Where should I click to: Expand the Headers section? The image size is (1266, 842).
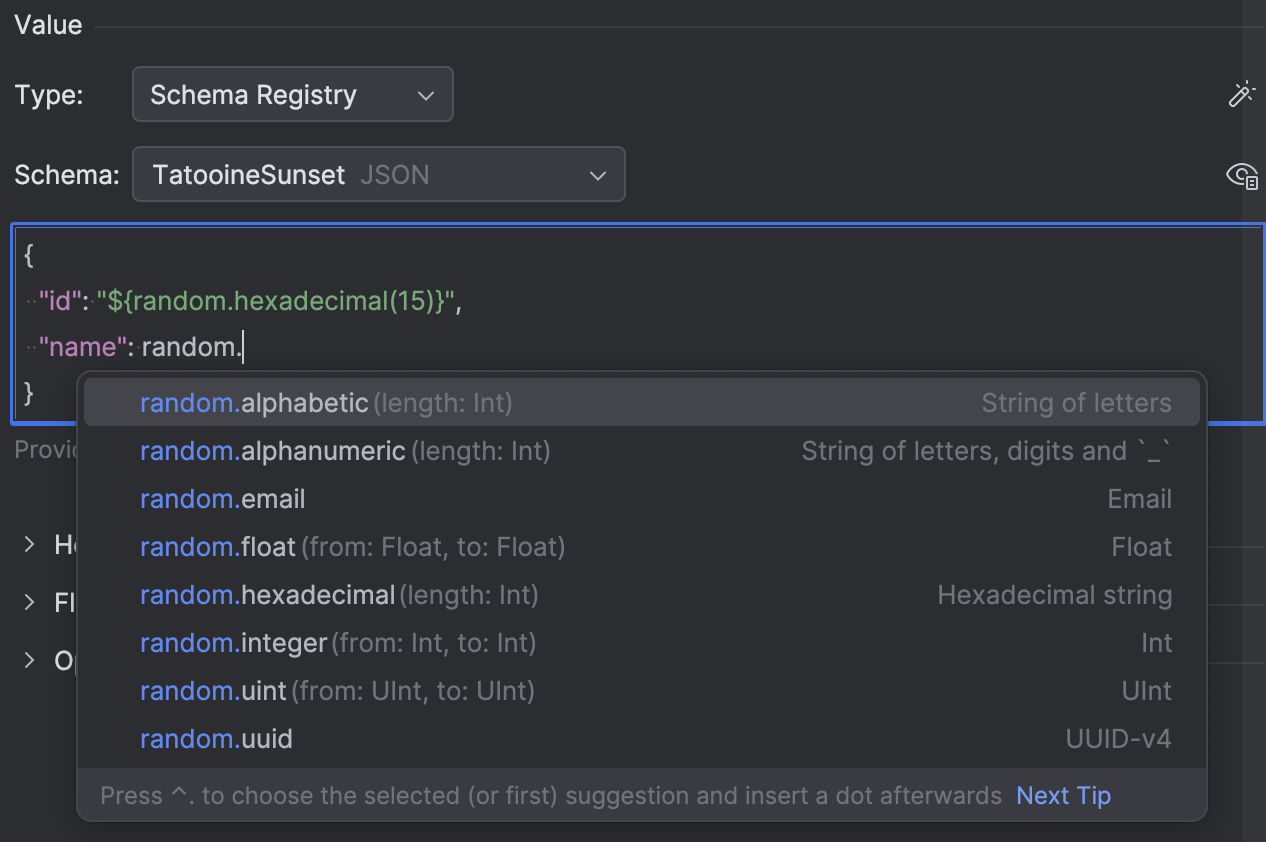click(x=28, y=544)
